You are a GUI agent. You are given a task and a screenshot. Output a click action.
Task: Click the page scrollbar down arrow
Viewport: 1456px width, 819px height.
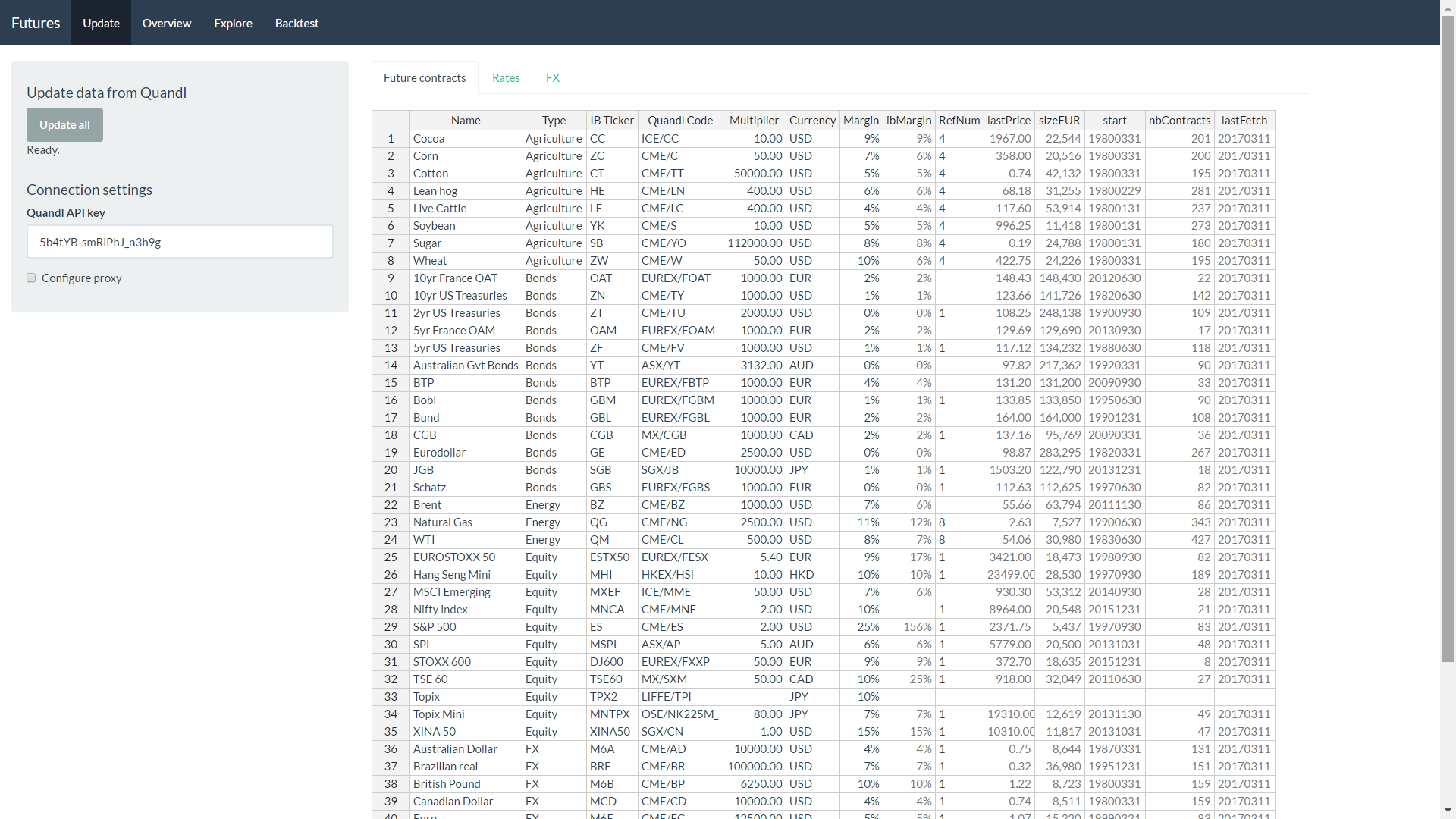[x=1448, y=811]
